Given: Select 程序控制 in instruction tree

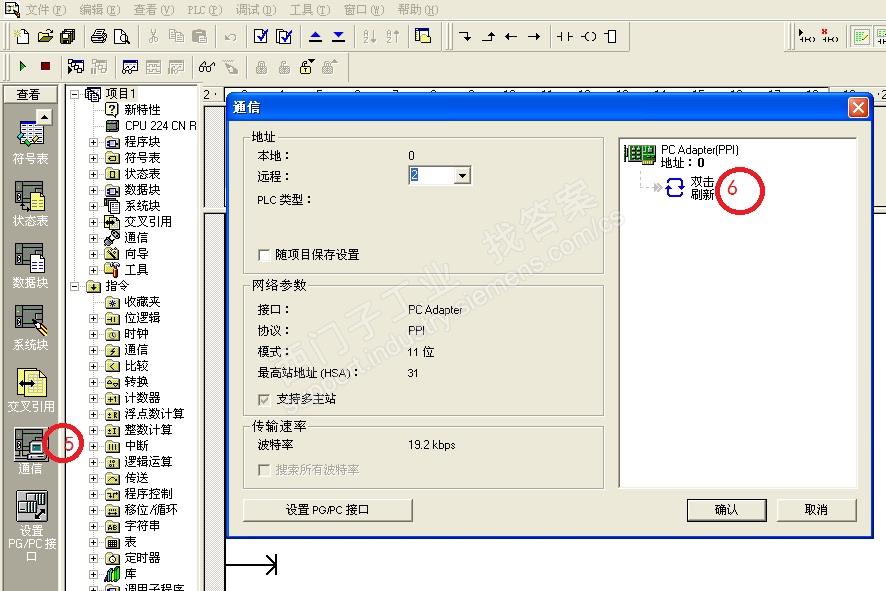Looking at the screenshot, I should [149, 494].
